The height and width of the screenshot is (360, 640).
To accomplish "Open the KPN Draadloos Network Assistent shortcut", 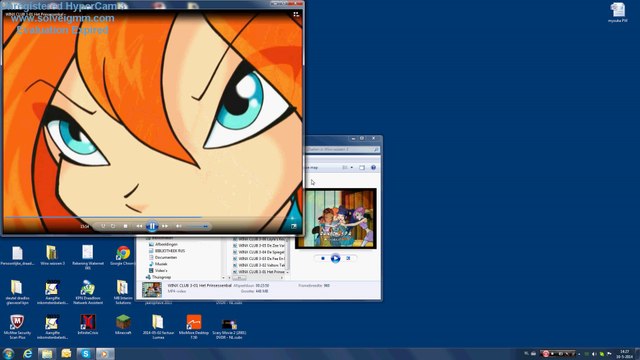I will 88,292.
